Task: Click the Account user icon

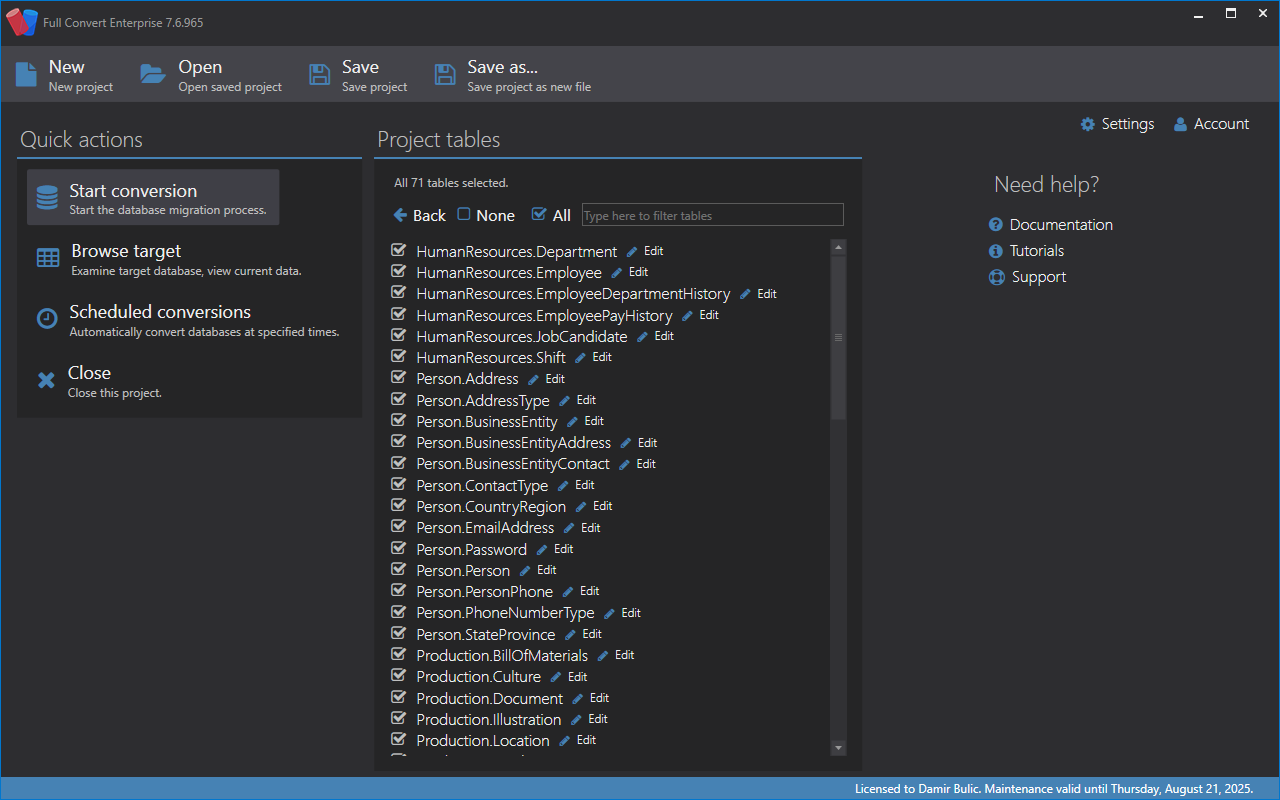Action: point(1180,124)
